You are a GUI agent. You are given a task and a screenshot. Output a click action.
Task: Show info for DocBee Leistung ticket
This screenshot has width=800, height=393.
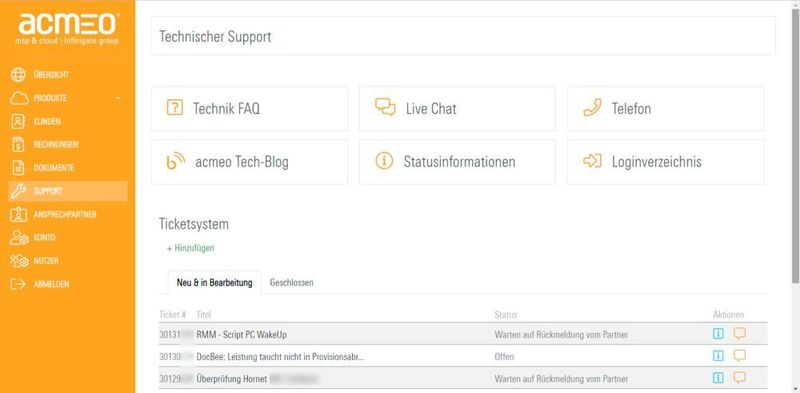coord(718,356)
